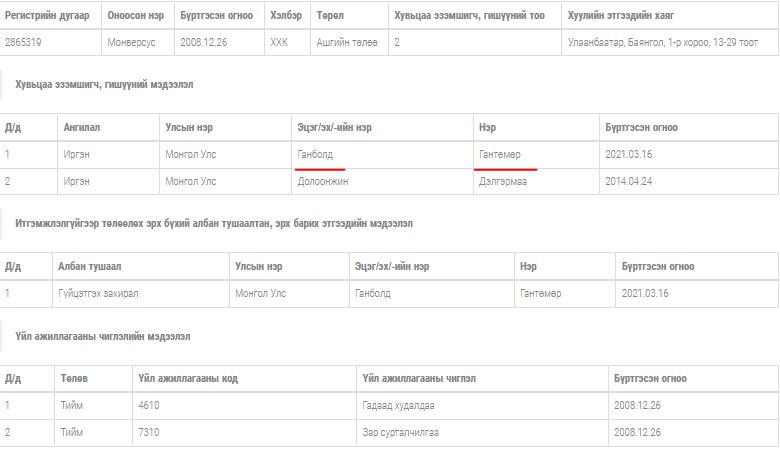Viewport: 780px width, 449px height.
Task: Click the registration date 2014.04.24
Action: click(631, 181)
